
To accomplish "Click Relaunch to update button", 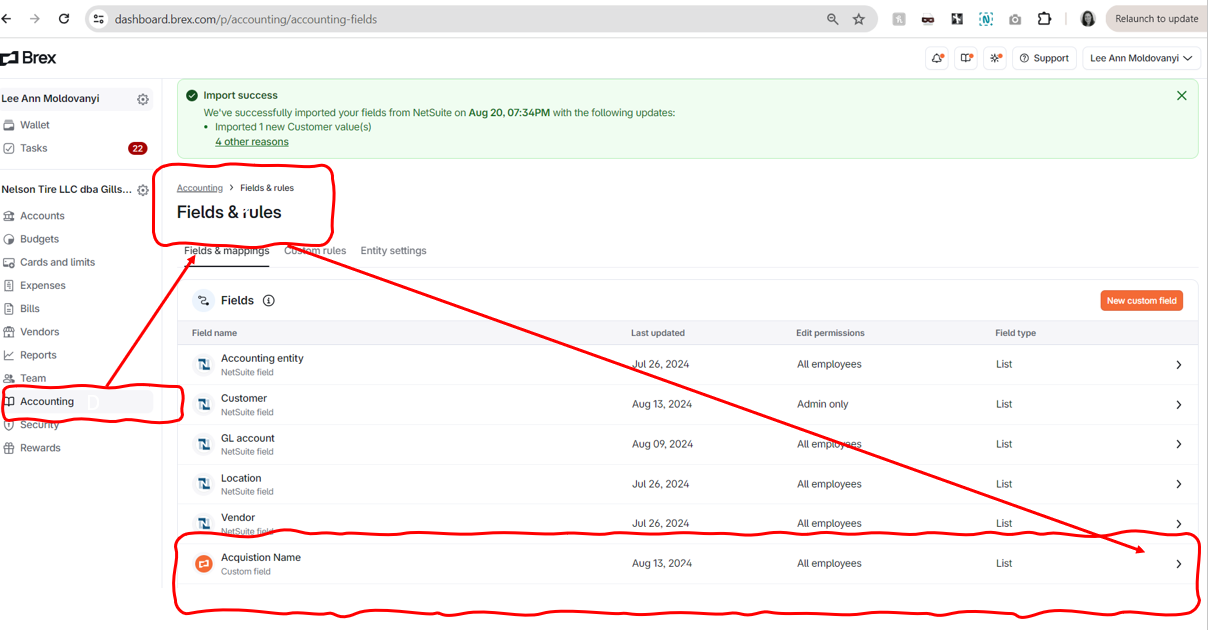I will click(1156, 19).
